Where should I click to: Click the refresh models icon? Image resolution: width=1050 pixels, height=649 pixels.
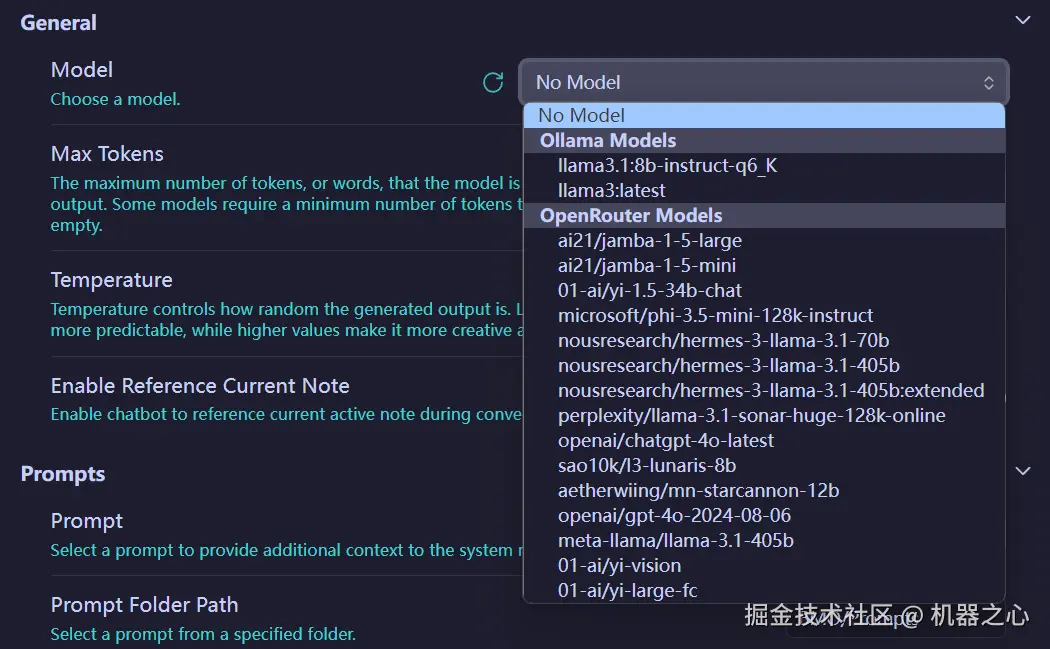click(493, 82)
